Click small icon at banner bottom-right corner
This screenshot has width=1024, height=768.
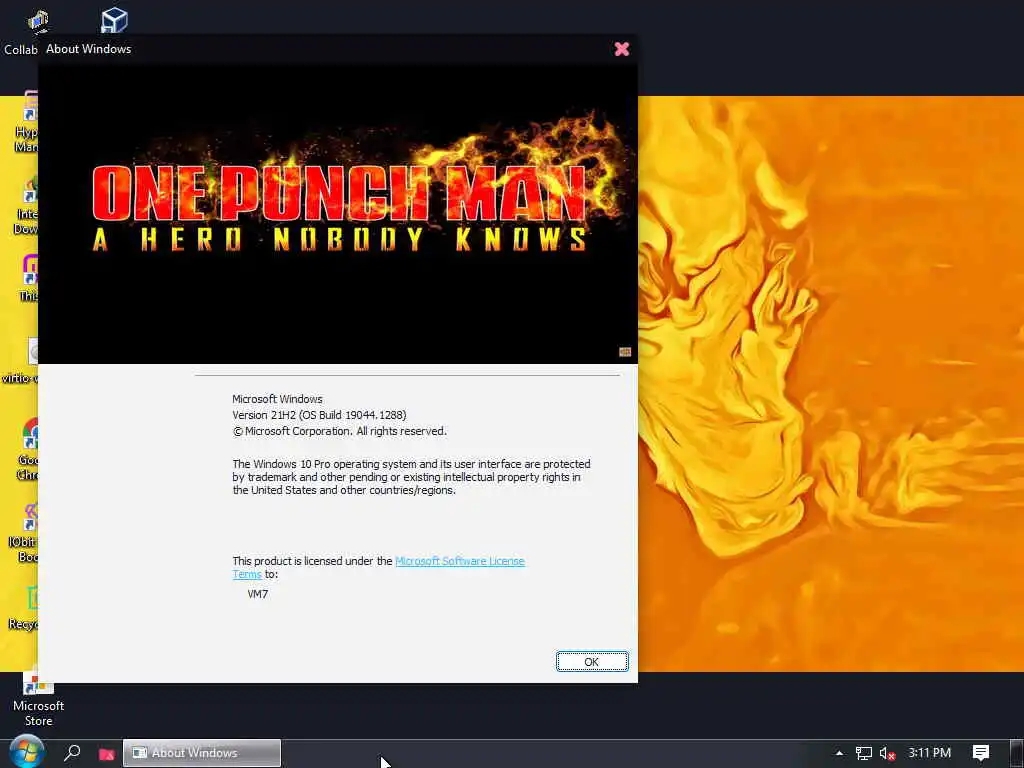[x=625, y=352]
